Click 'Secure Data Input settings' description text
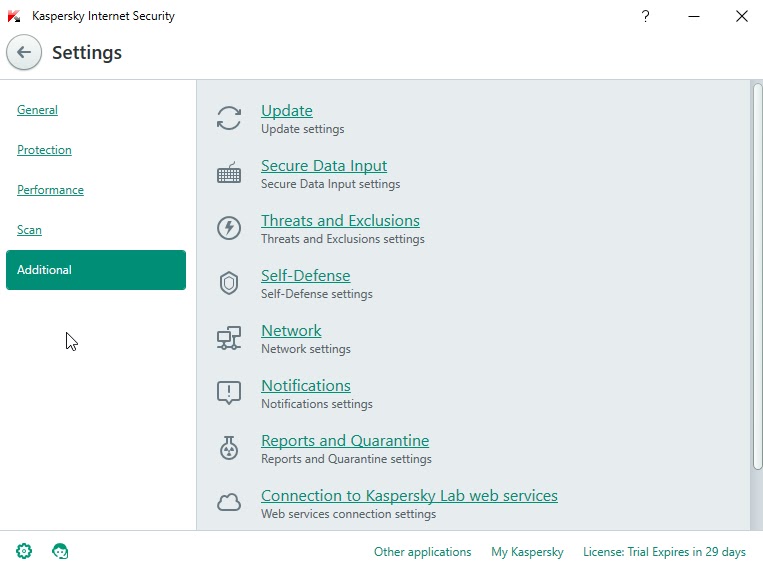Screen dimensions: 763x568 click(x=330, y=184)
